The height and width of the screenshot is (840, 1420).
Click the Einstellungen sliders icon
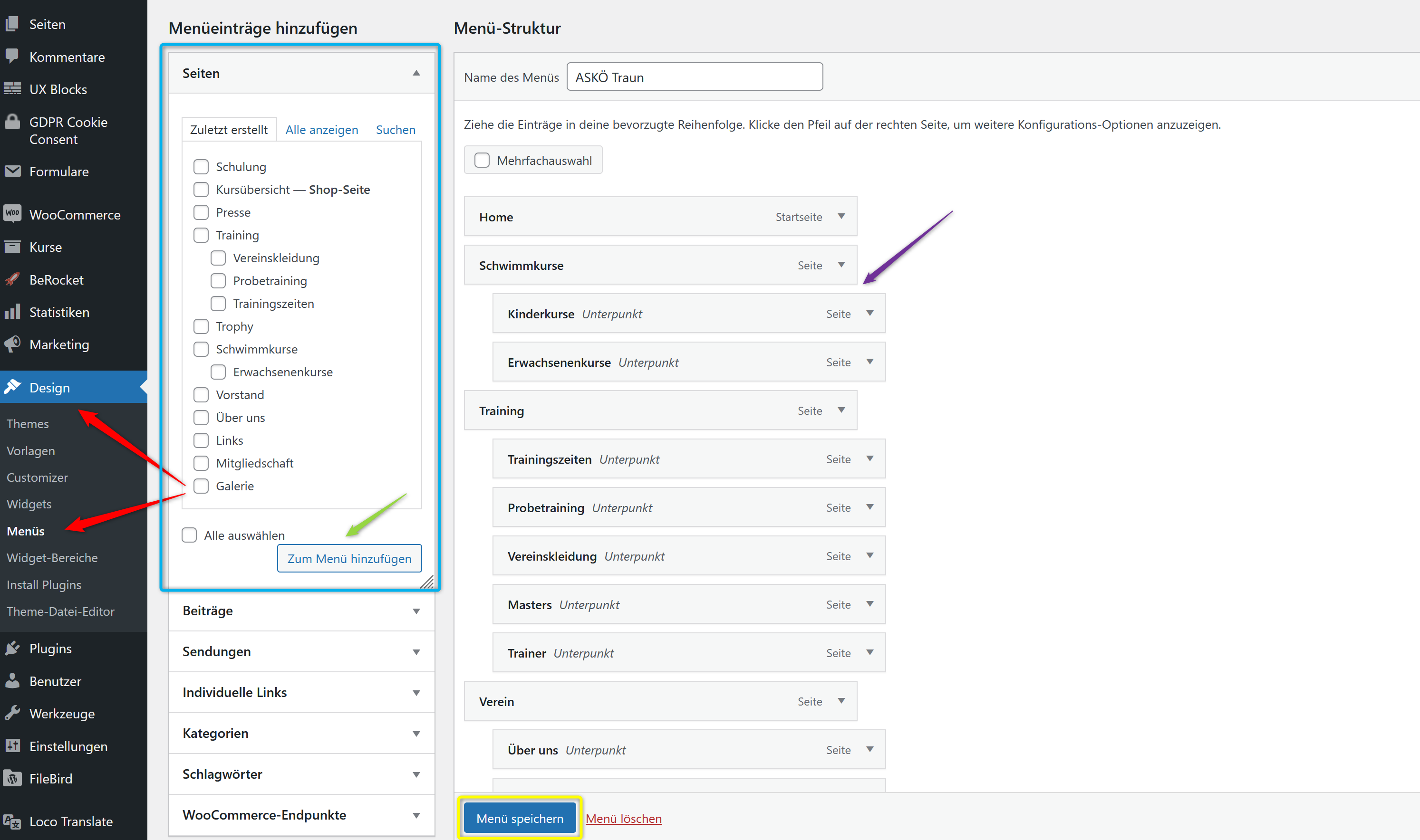pyautogui.click(x=12, y=745)
